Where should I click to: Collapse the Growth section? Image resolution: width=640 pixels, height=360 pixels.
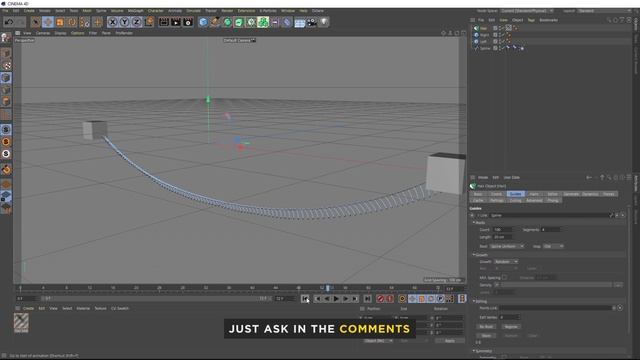pyautogui.click(x=480, y=255)
